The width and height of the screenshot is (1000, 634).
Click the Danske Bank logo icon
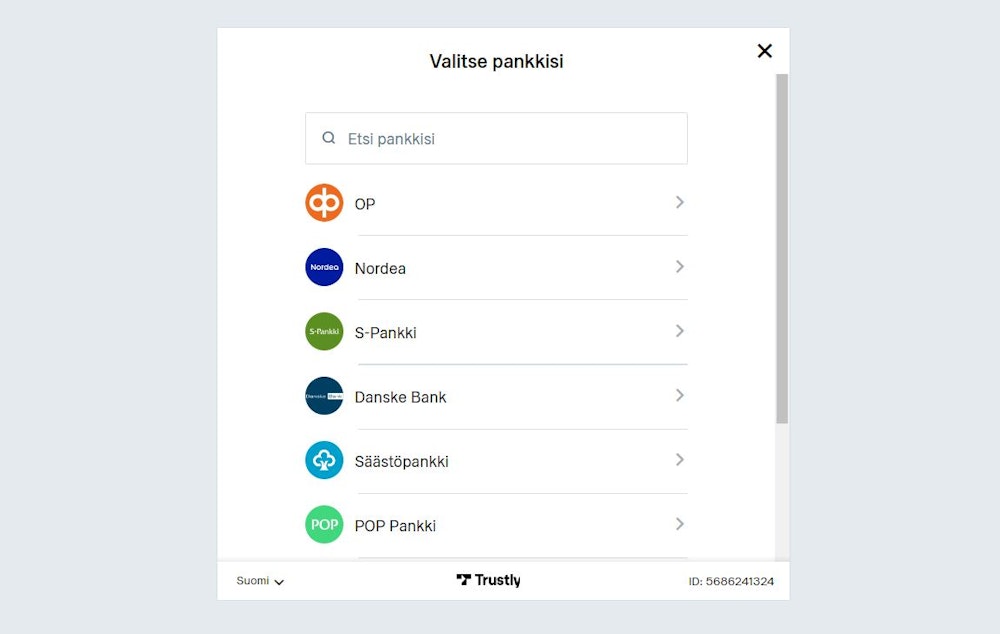tap(323, 395)
